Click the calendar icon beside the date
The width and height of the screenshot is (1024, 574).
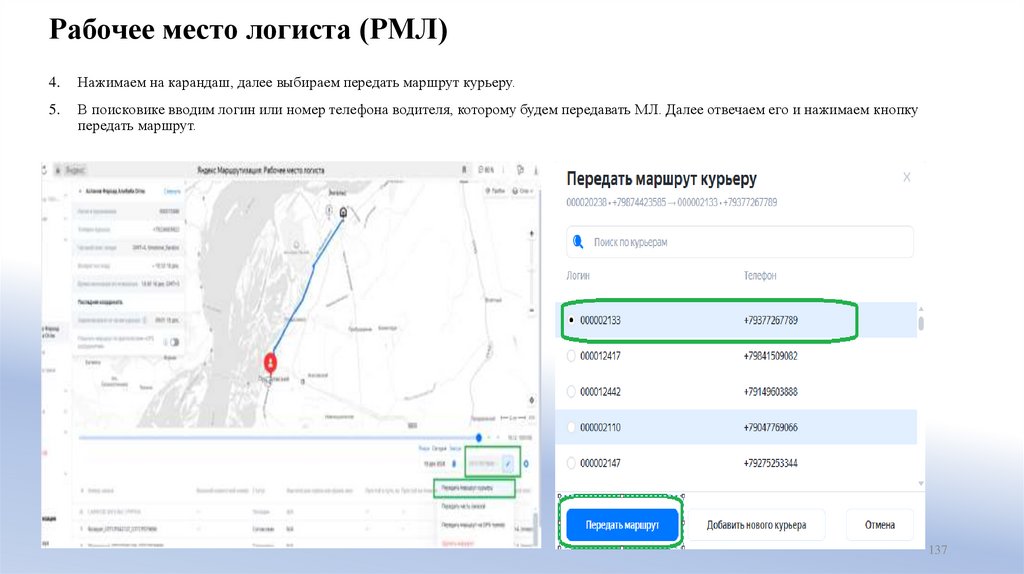[454, 464]
